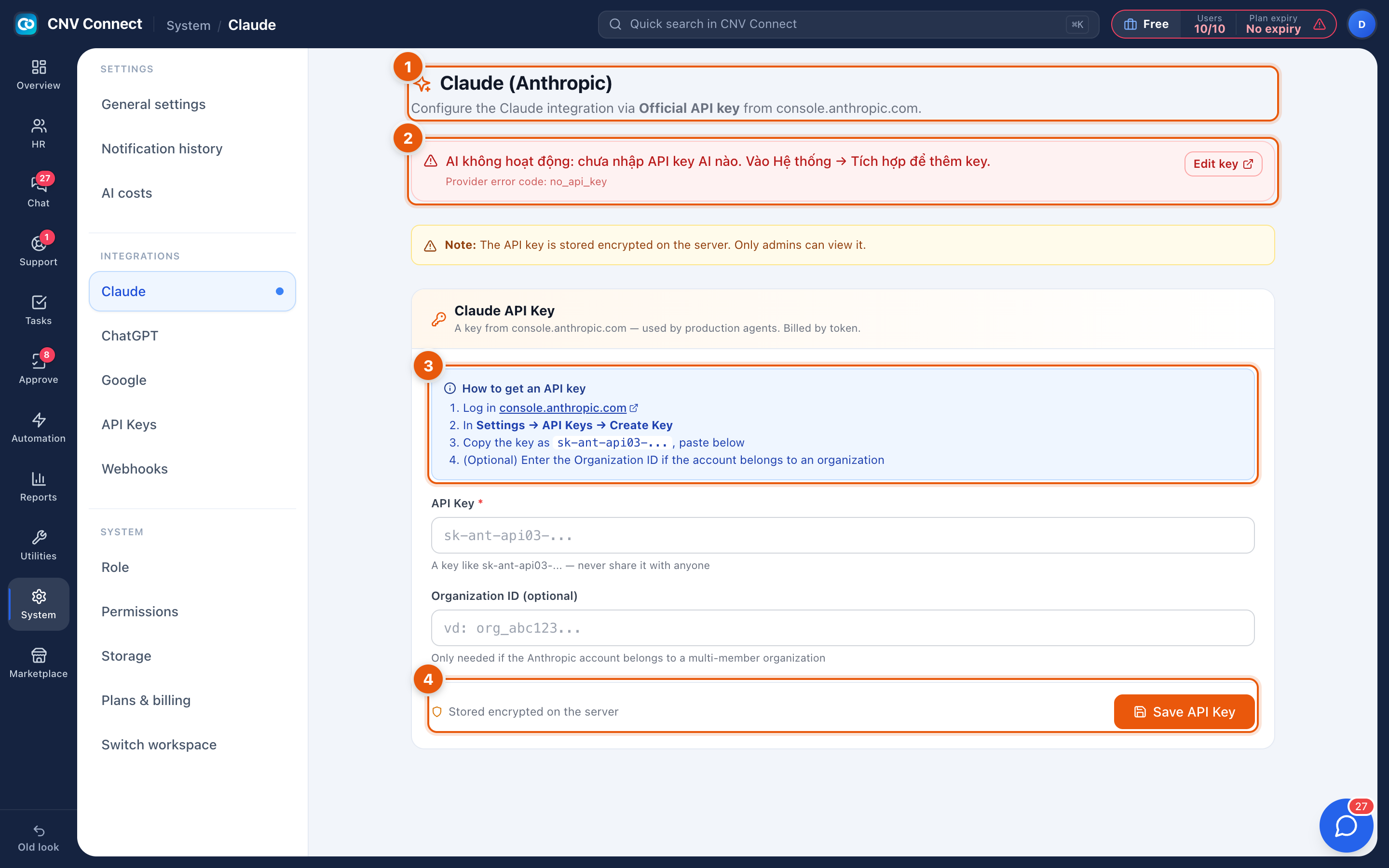This screenshot has height=868, width=1389.
Task: Click the Plan expiry No expiry indicator
Action: tap(1274, 24)
